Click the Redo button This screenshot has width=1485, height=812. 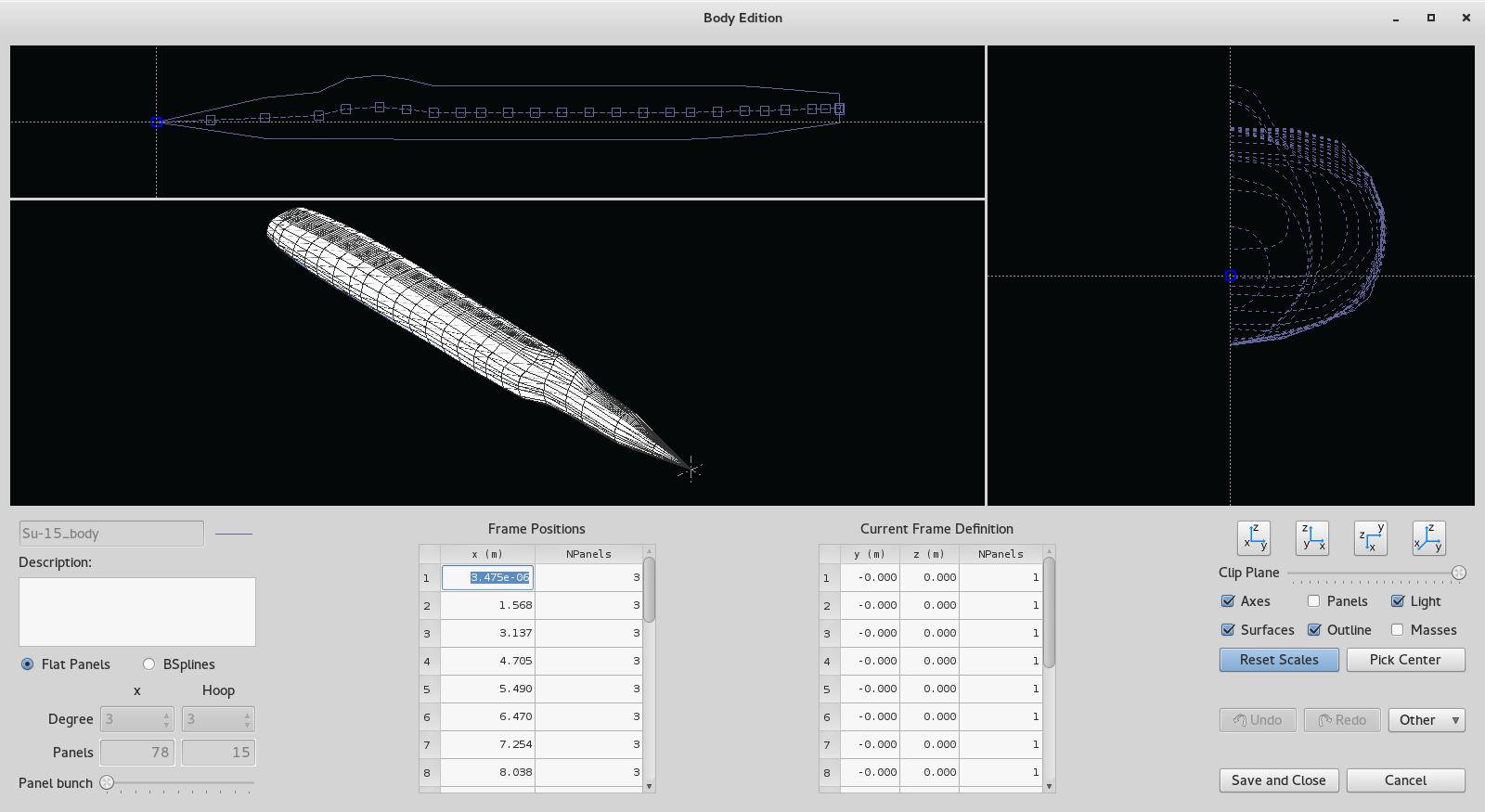[x=1342, y=720]
